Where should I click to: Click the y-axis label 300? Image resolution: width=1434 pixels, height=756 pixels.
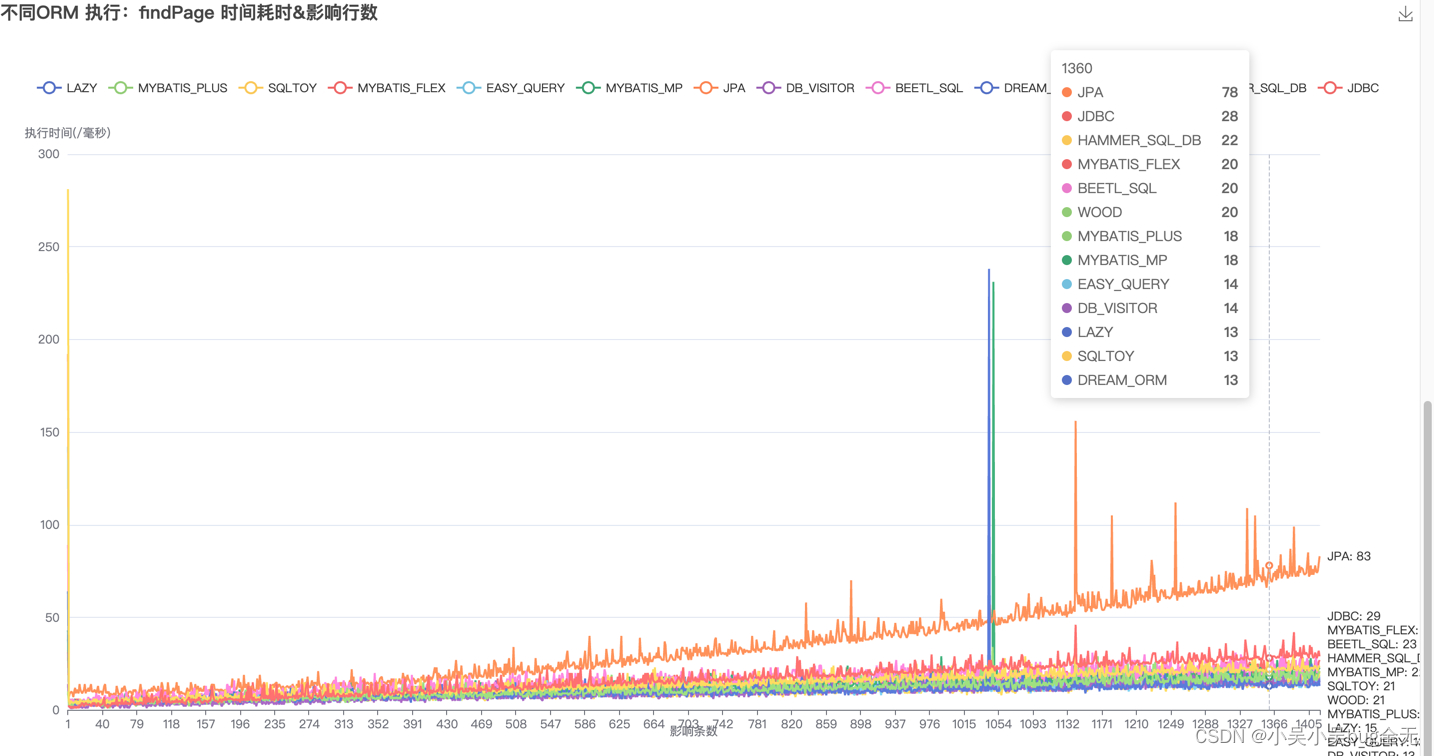pyautogui.click(x=48, y=154)
